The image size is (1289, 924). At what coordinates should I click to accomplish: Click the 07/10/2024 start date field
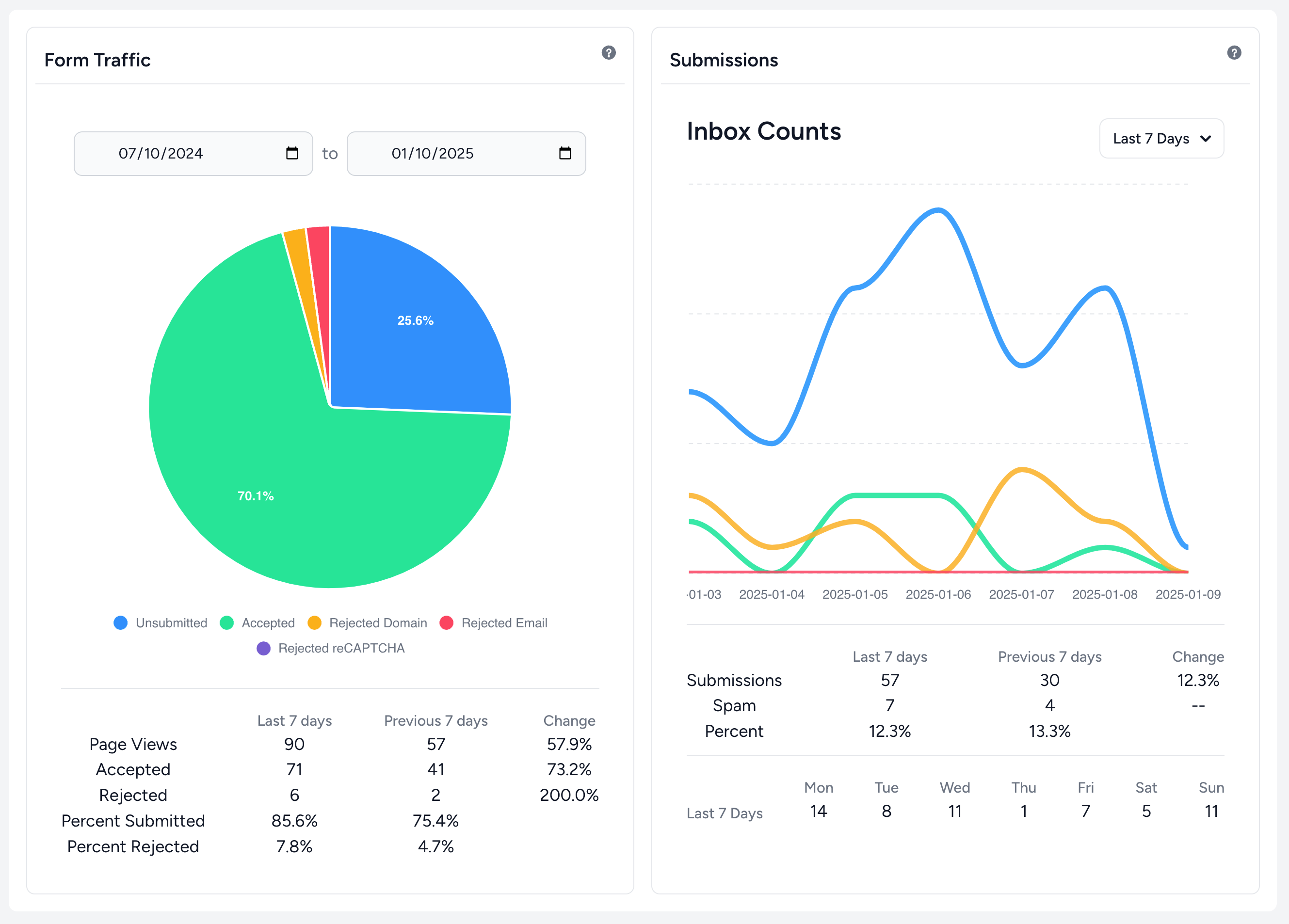coord(161,153)
